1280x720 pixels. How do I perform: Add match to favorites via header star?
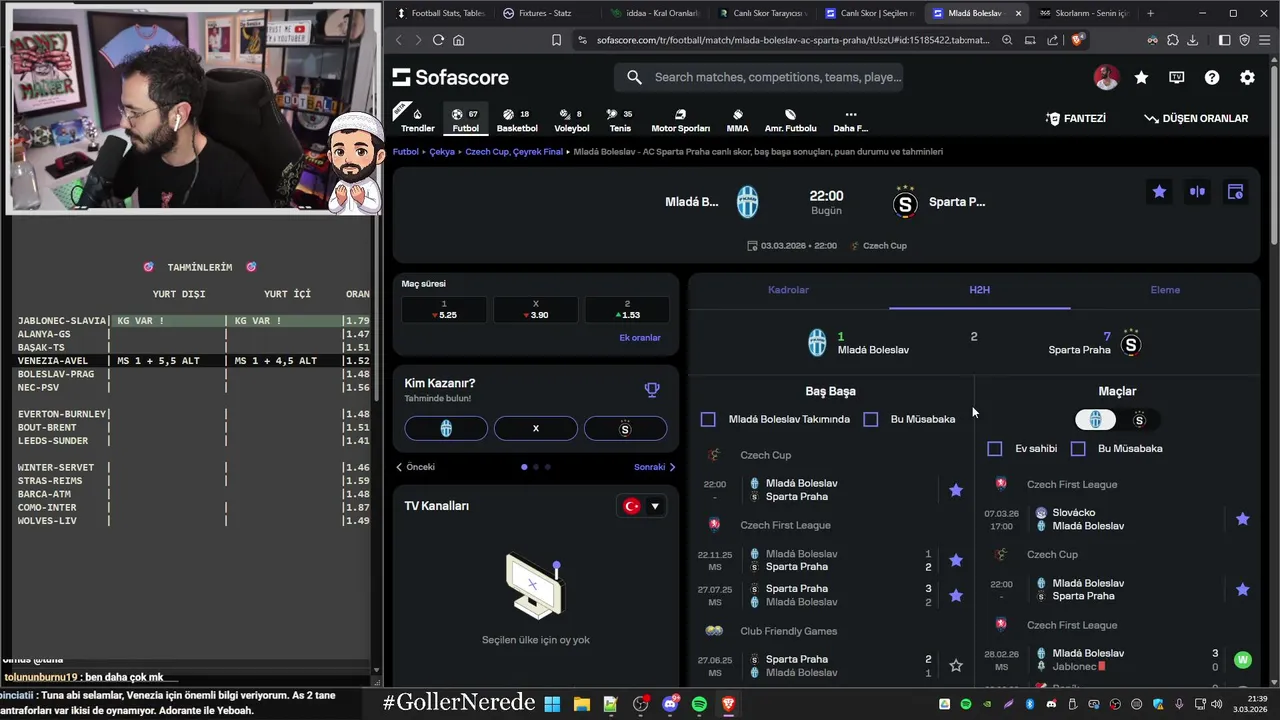(x=1159, y=191)
